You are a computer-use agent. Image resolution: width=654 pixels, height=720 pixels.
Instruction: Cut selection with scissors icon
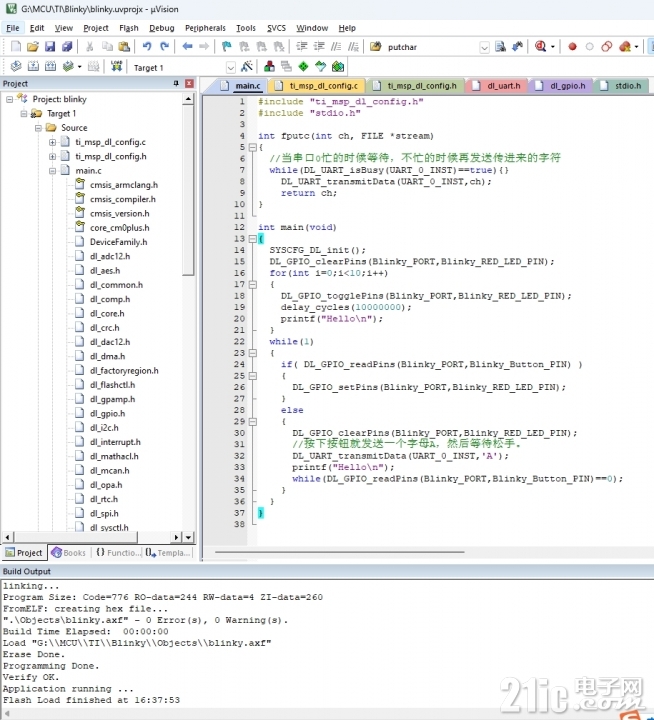point(90,46)
